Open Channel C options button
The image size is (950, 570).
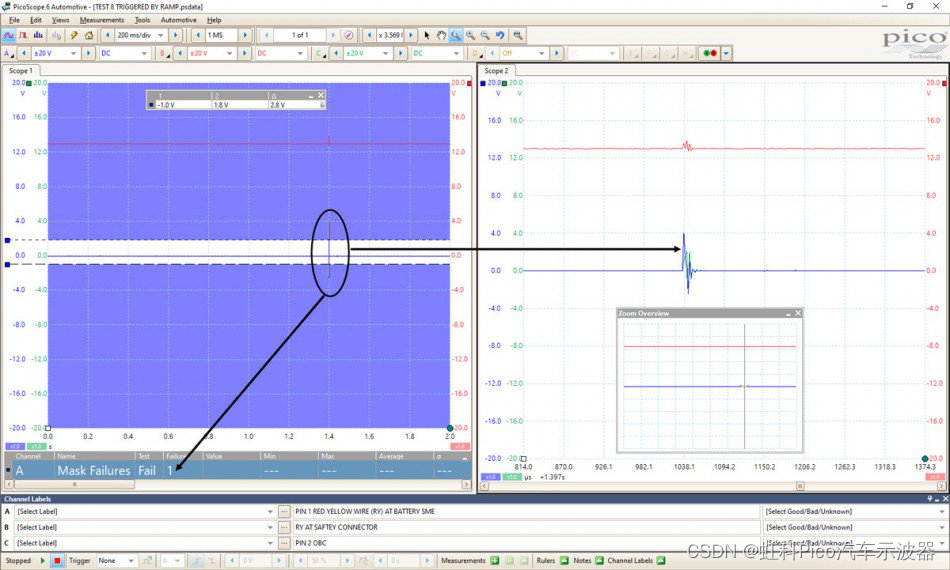(321, 53)
